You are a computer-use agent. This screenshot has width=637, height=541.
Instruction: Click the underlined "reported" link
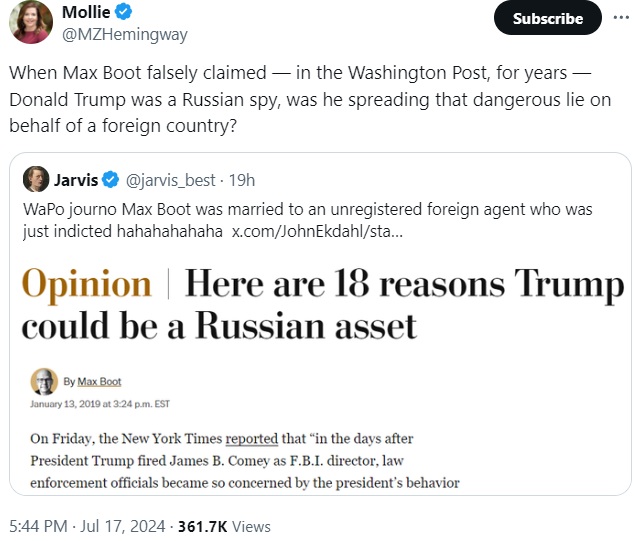(252, 438)
